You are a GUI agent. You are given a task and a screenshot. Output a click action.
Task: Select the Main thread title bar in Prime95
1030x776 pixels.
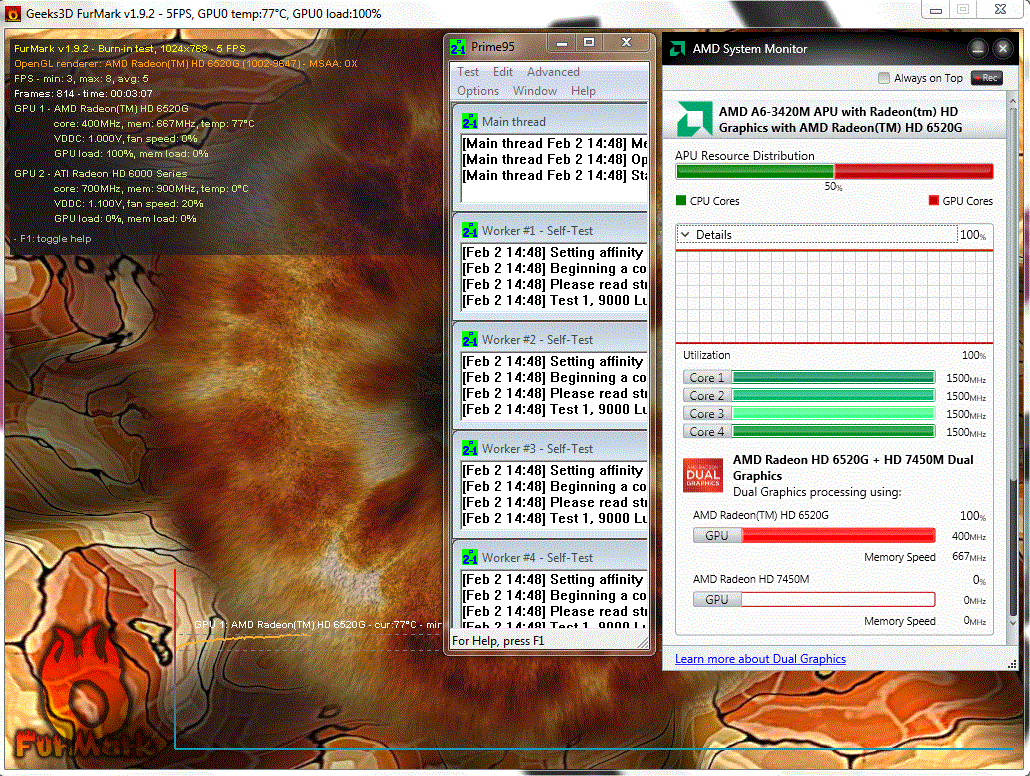click(550, 122)
